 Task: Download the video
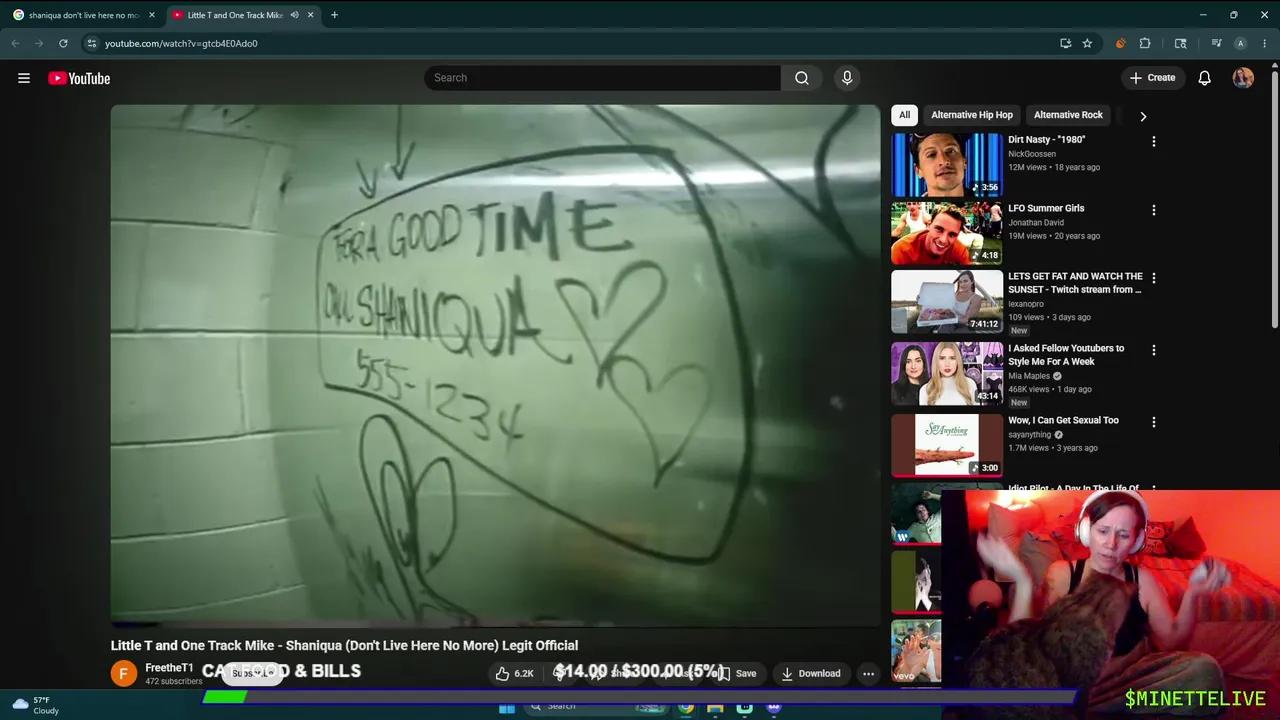coord(811,674)
